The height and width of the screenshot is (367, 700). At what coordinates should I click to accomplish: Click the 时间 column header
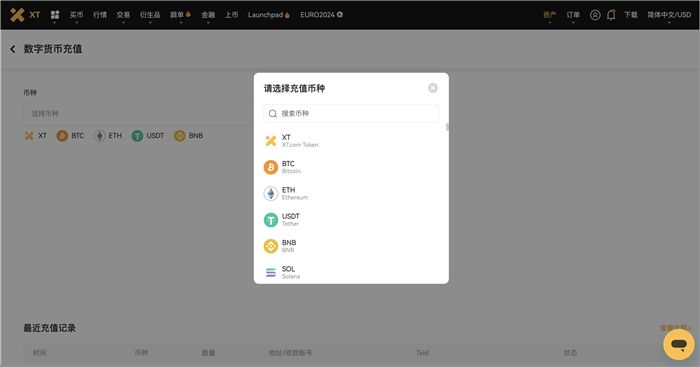pyautogui.click(x=39, y=353)
